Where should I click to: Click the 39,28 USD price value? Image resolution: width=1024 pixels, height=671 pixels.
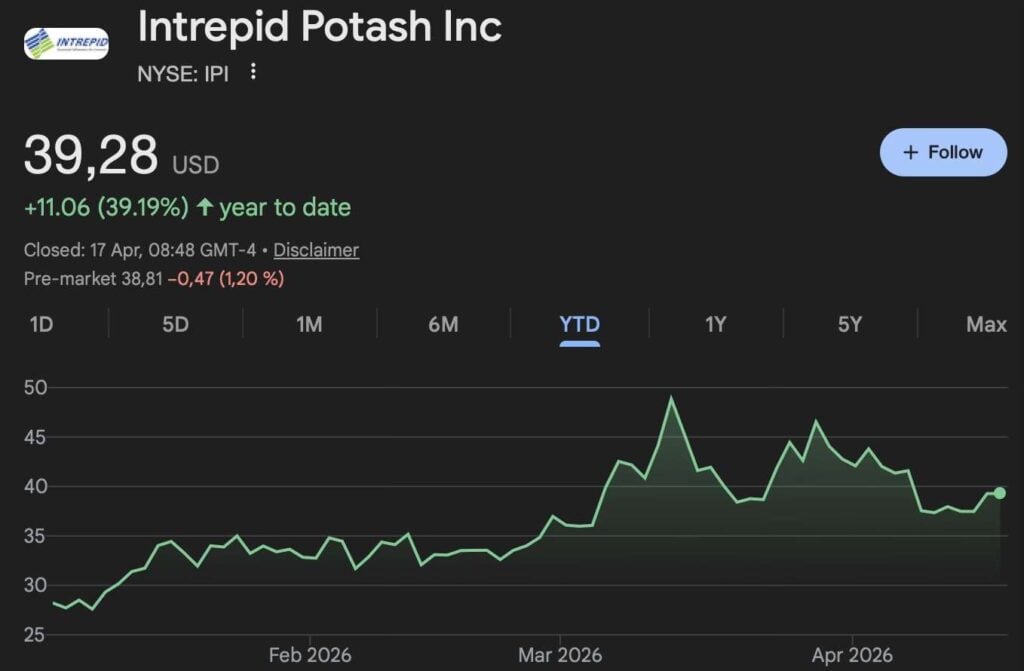click(91, 157)
